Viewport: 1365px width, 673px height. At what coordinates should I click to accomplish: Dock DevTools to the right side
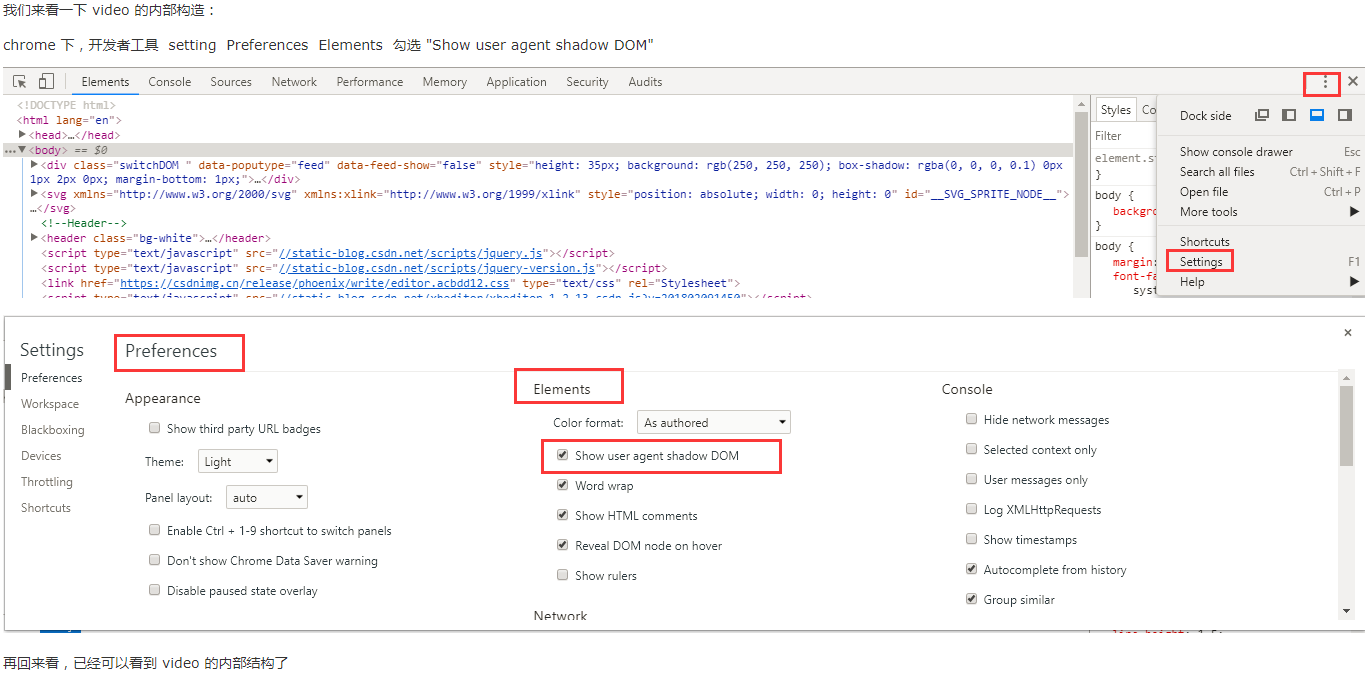[x=1345, y=115]
